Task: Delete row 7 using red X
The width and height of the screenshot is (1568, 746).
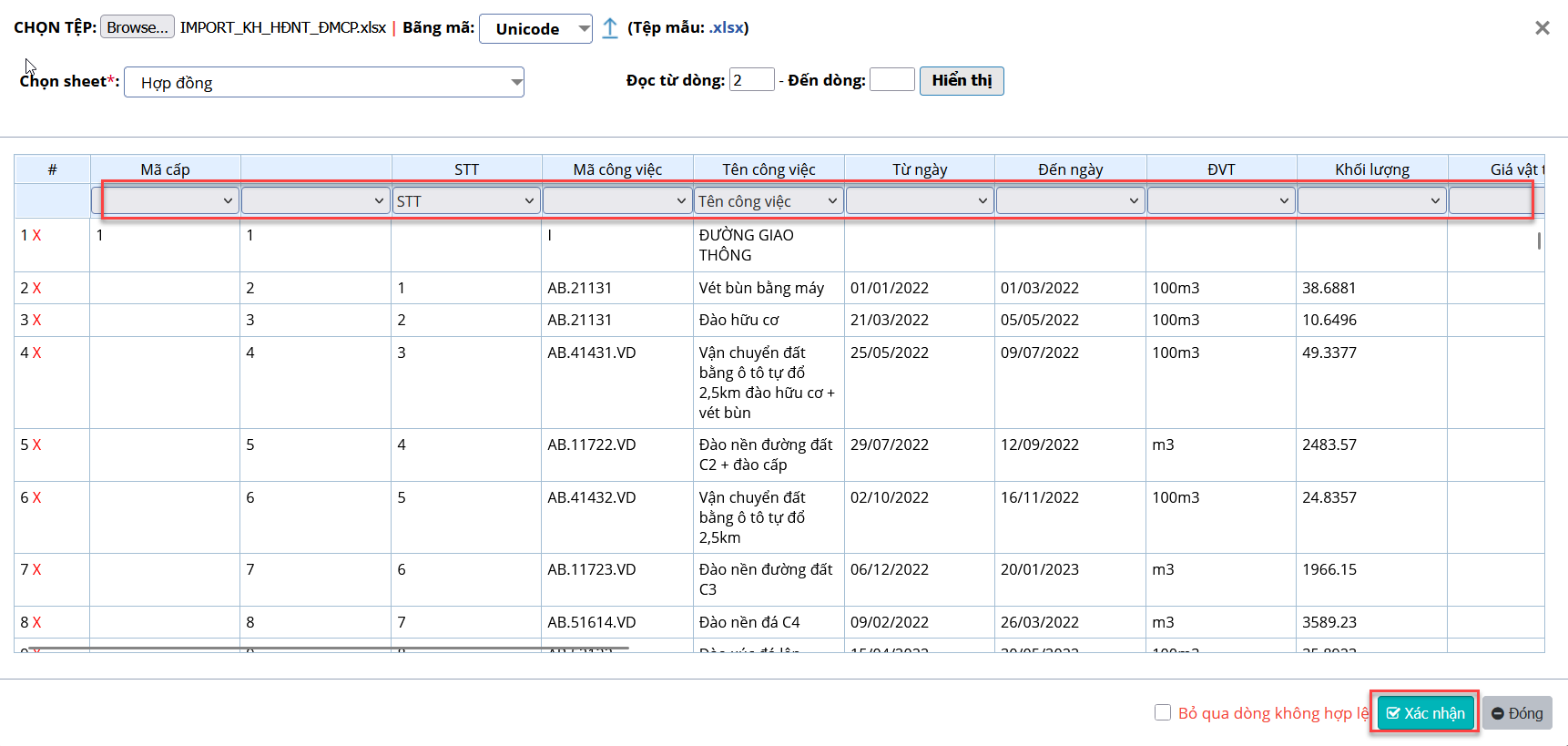Action: click(x=36, y=569)
